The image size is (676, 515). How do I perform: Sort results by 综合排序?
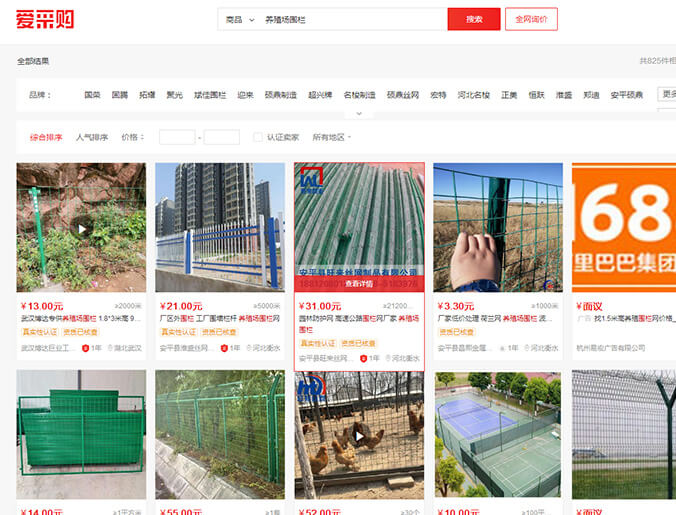46,137
